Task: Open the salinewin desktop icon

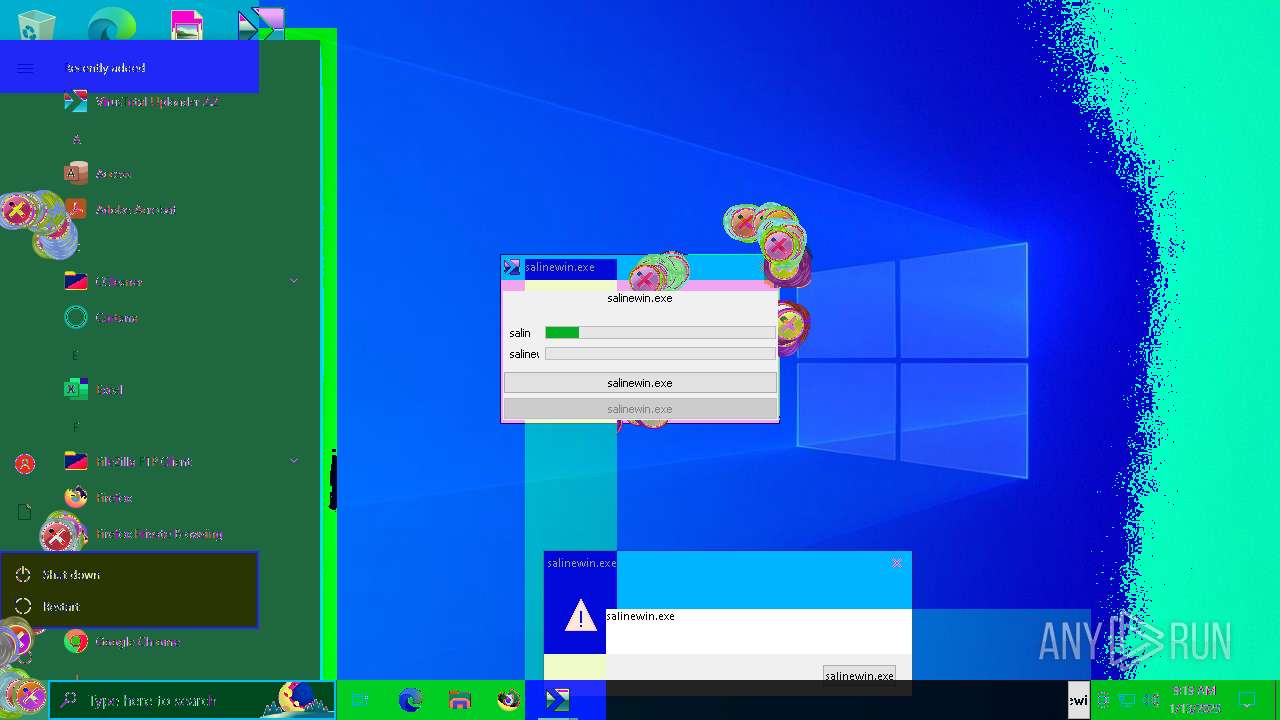Action: tap(261, 25)
